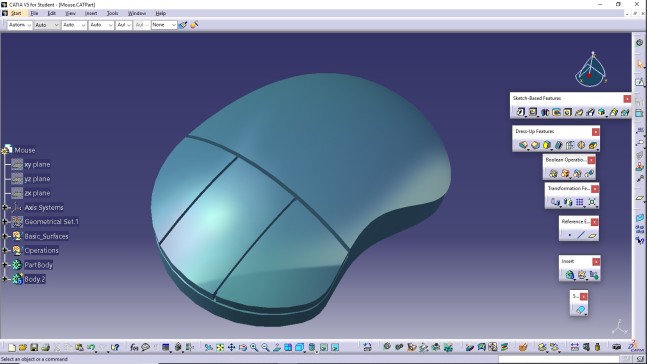Open the Autom color dropdown
This screenshot has width=647, height=364.
click(x=19, y=25)
